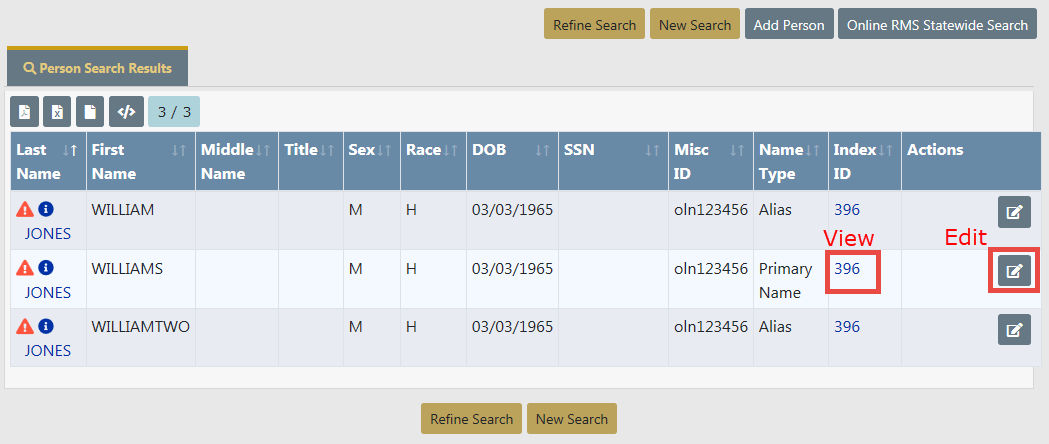Click blue info icon in WILLIAMS row
Viewport: 1049px width, 444px height.
click(46, 268)
